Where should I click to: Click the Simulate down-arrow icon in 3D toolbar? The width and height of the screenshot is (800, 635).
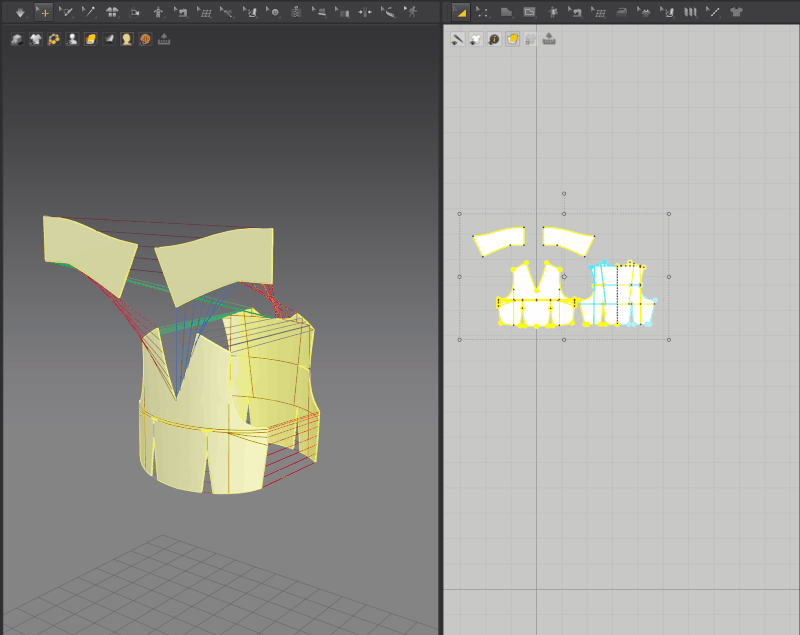(x=19, y=12)
